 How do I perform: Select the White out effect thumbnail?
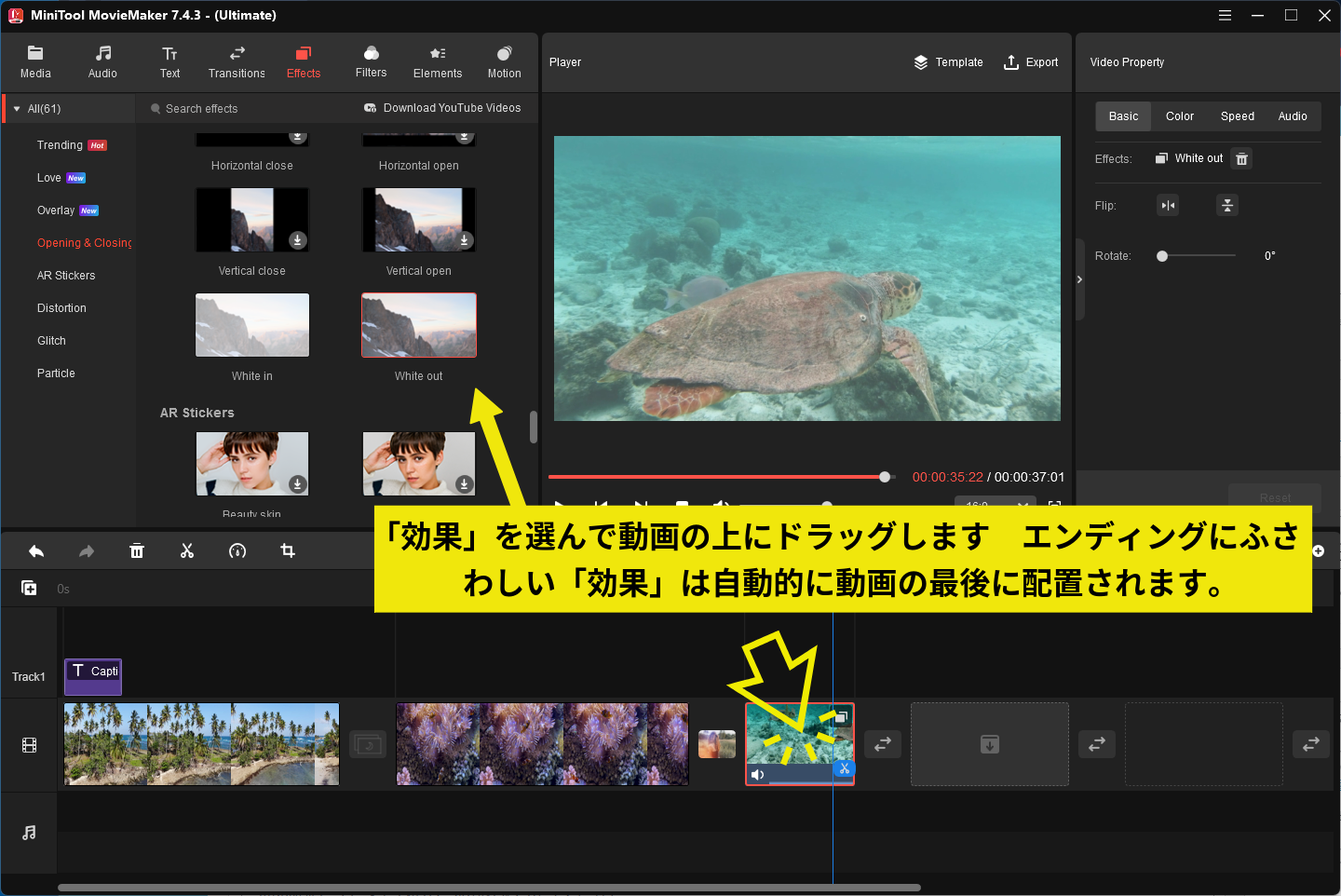419,325
